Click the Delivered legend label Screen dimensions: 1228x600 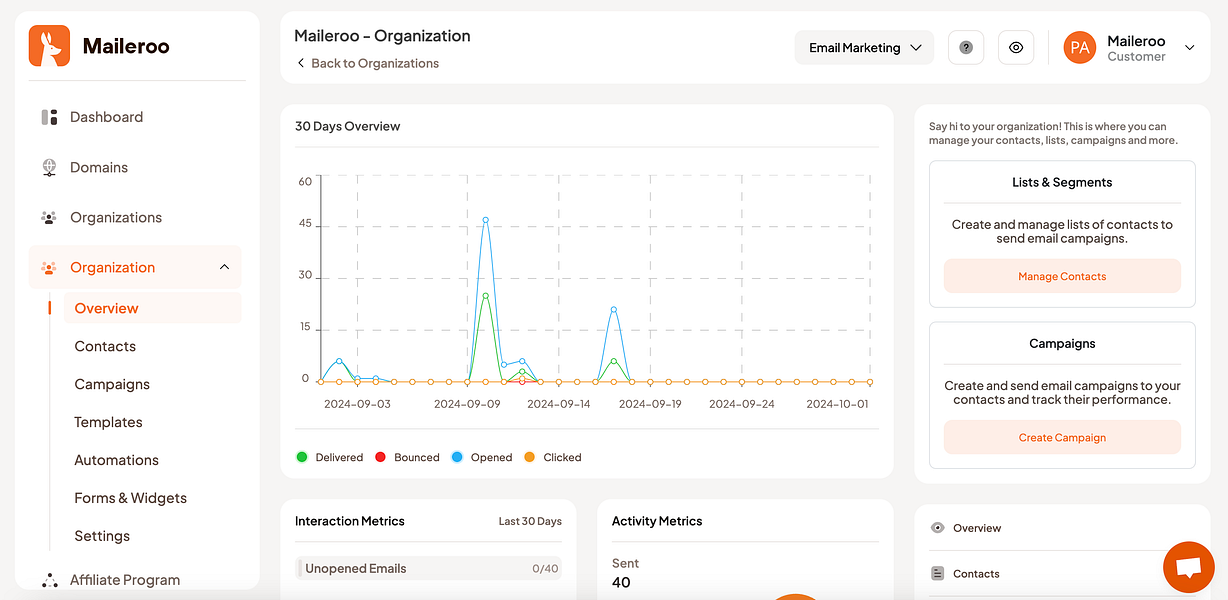click(x=339, y=457)
